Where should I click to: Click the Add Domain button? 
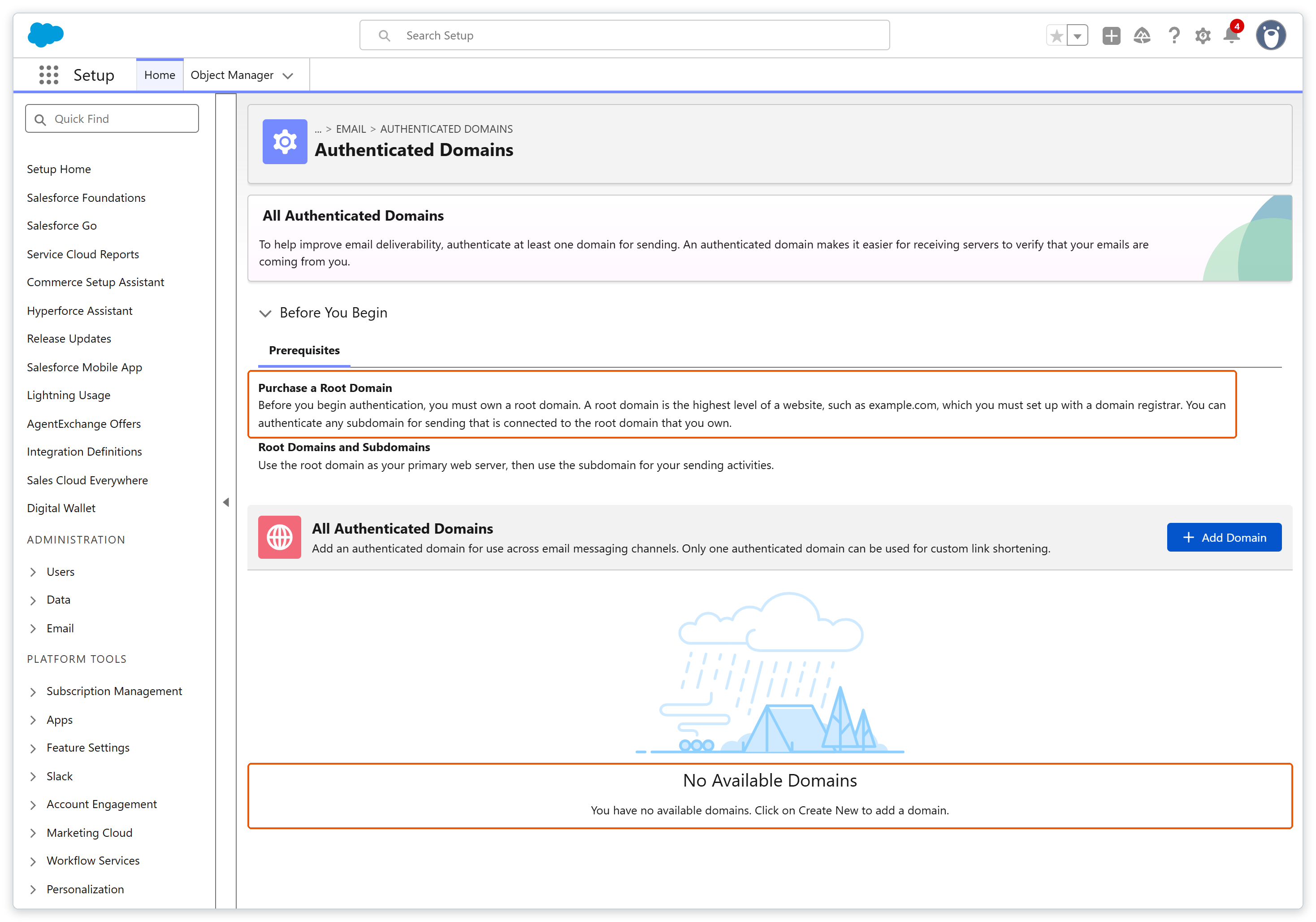(x=1224, y=537)
